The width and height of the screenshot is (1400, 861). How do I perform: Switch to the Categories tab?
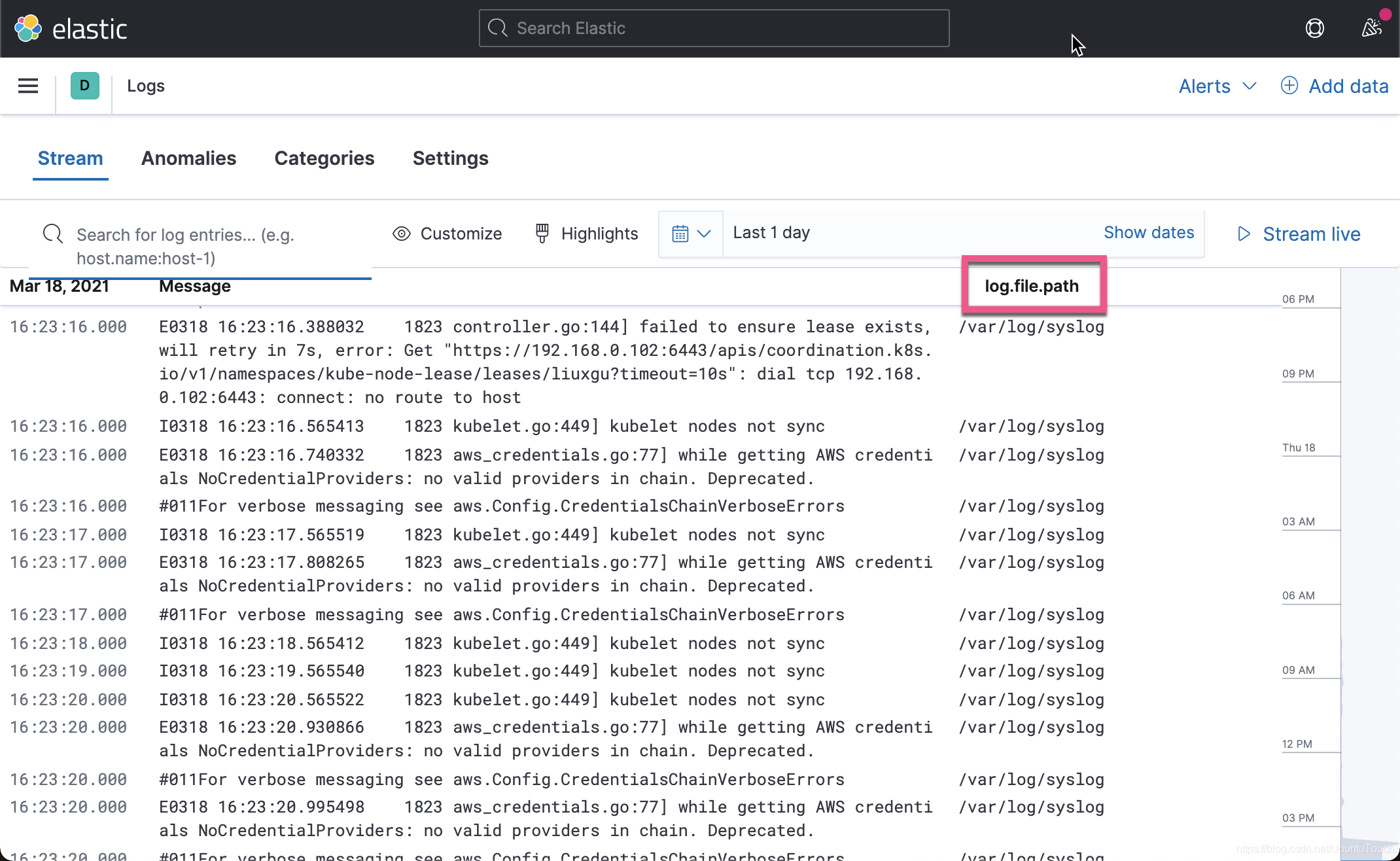[x=324, y=158]
